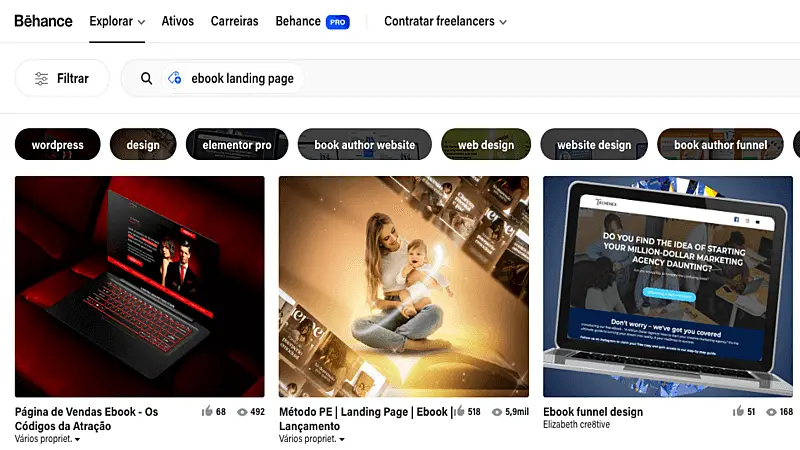
Task: Open the mother and baby project thumbnail
Action: coord(404,287)
